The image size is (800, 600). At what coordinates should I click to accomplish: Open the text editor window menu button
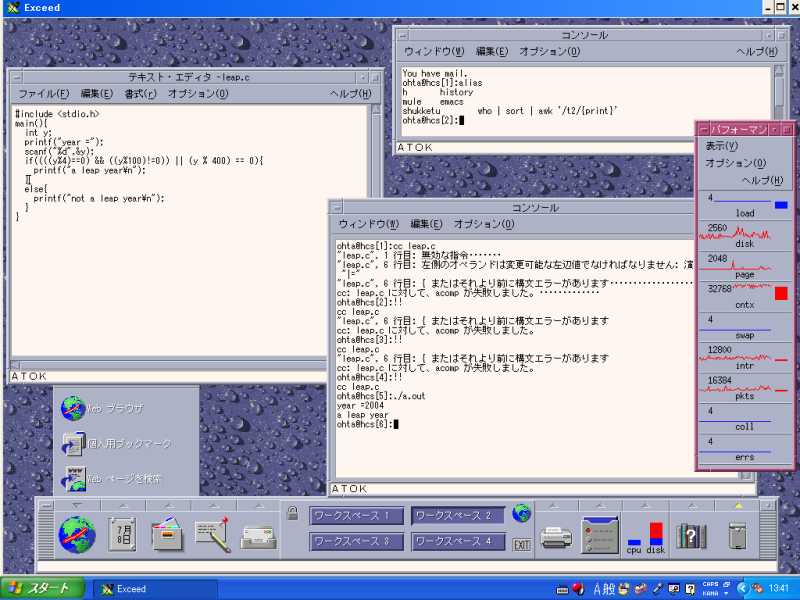click(x=17, y=78)
